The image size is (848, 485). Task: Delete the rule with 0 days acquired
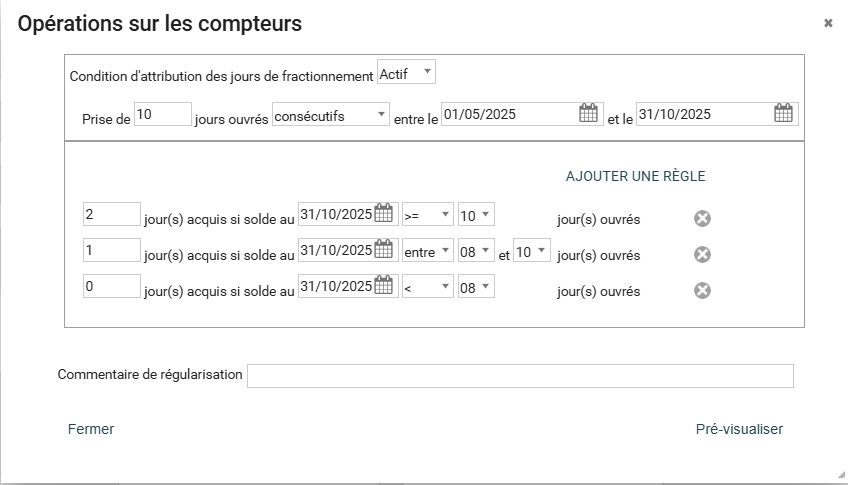coord(702,290)
